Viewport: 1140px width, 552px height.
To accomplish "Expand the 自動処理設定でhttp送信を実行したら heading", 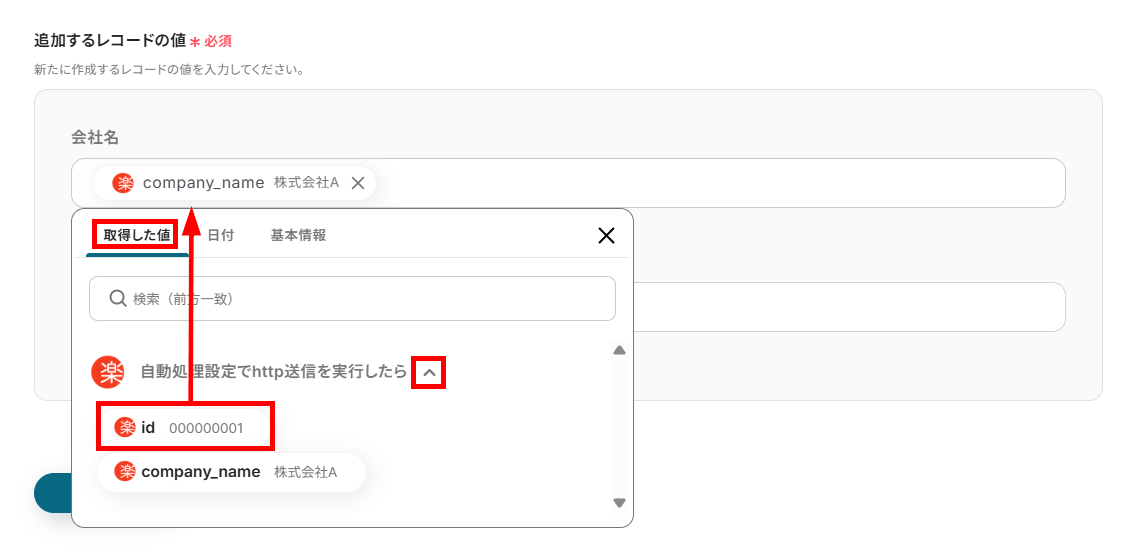I will point(273,372).
